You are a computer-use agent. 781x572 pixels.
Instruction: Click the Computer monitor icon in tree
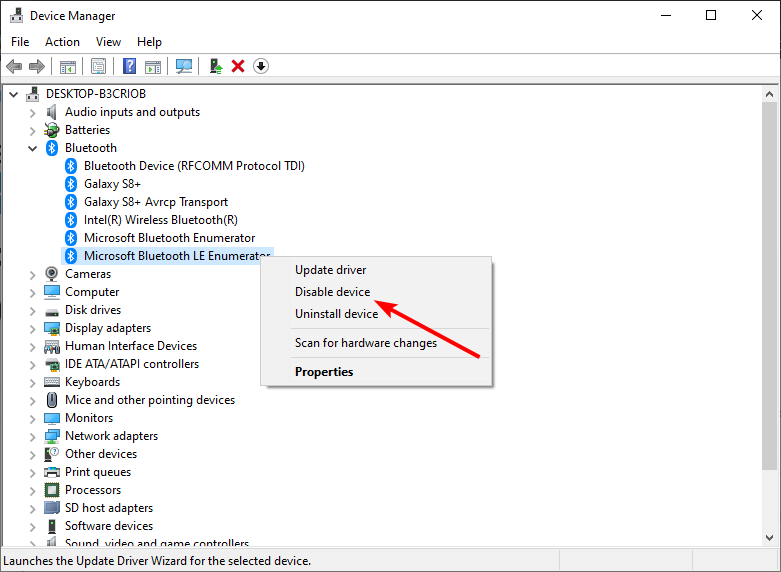pos(52,291)
